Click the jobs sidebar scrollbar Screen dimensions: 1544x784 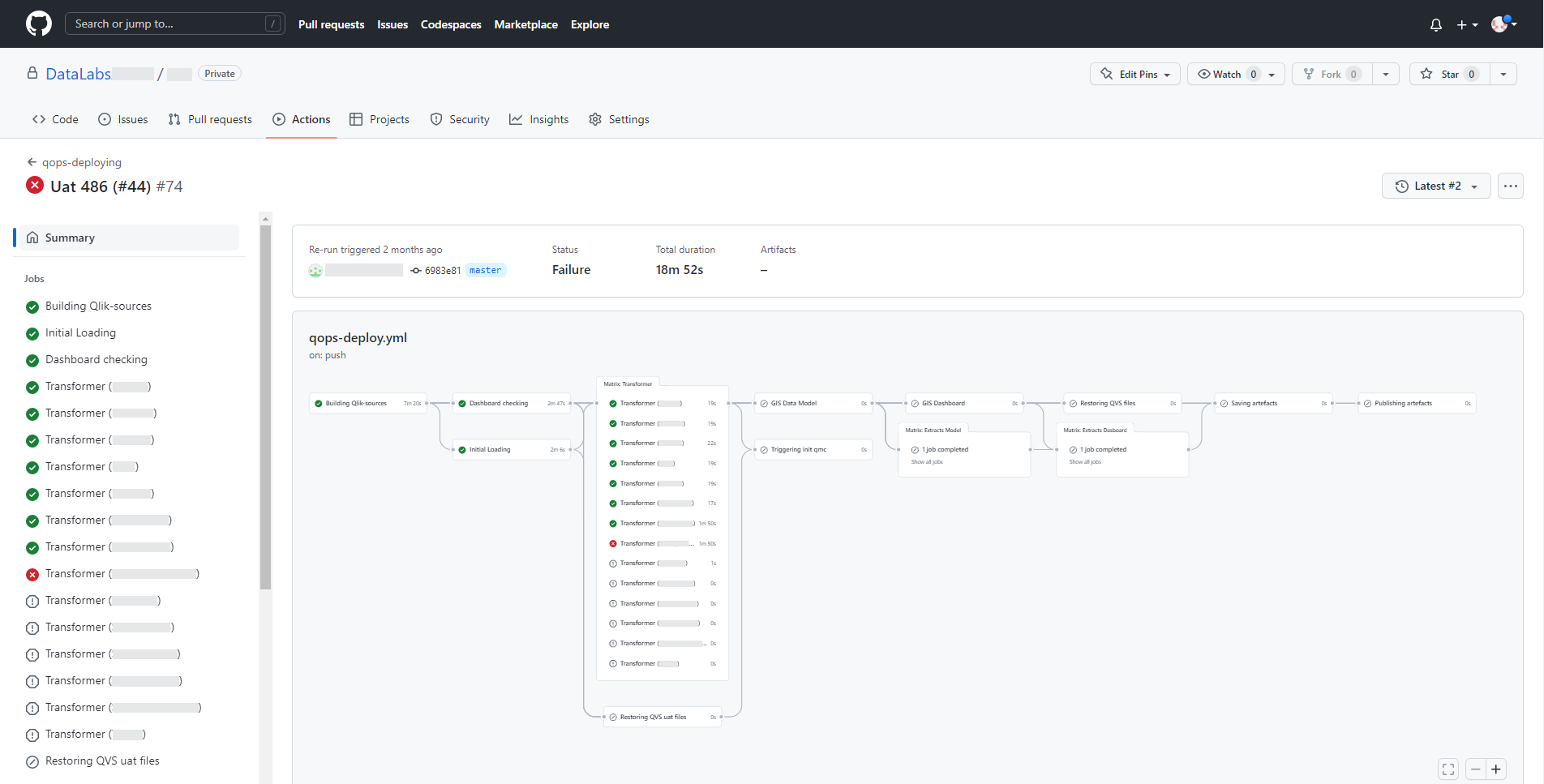(x=265, y=405)
